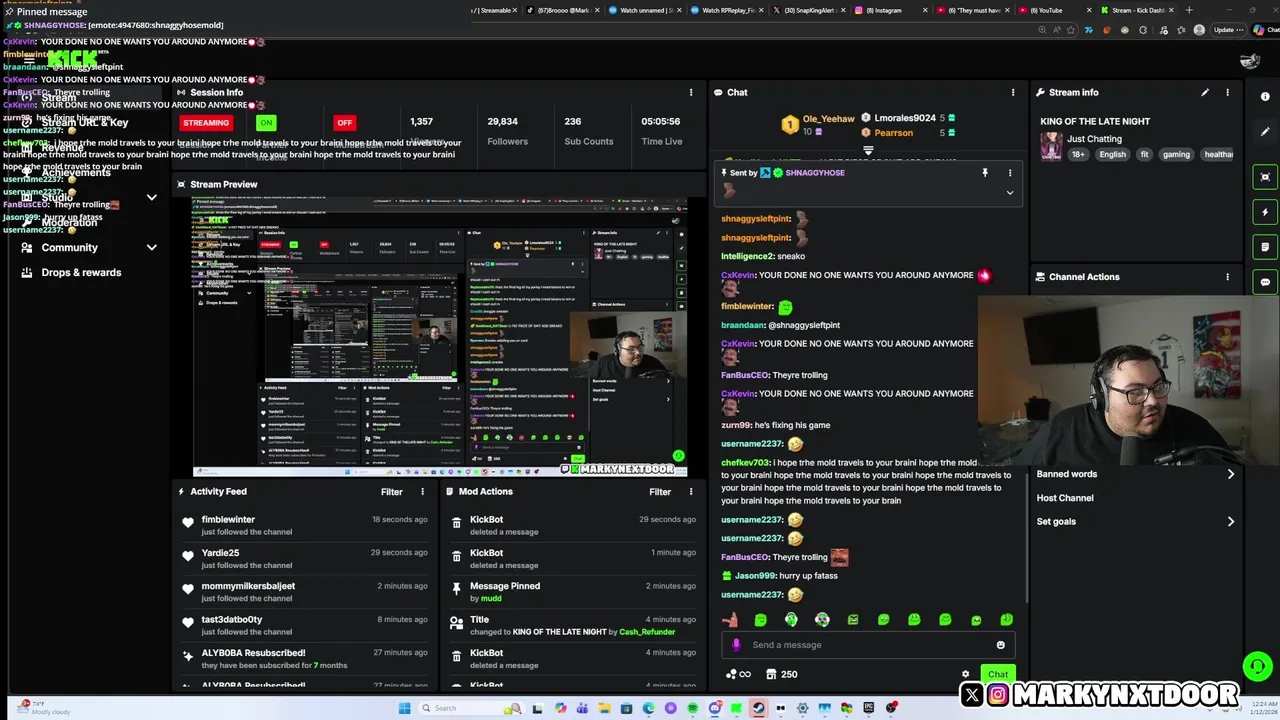Viewport: 1280px width, 720px height.
Task: Expand Banned words arrow
Action: pyautogui.click(x=1230, y=474)
